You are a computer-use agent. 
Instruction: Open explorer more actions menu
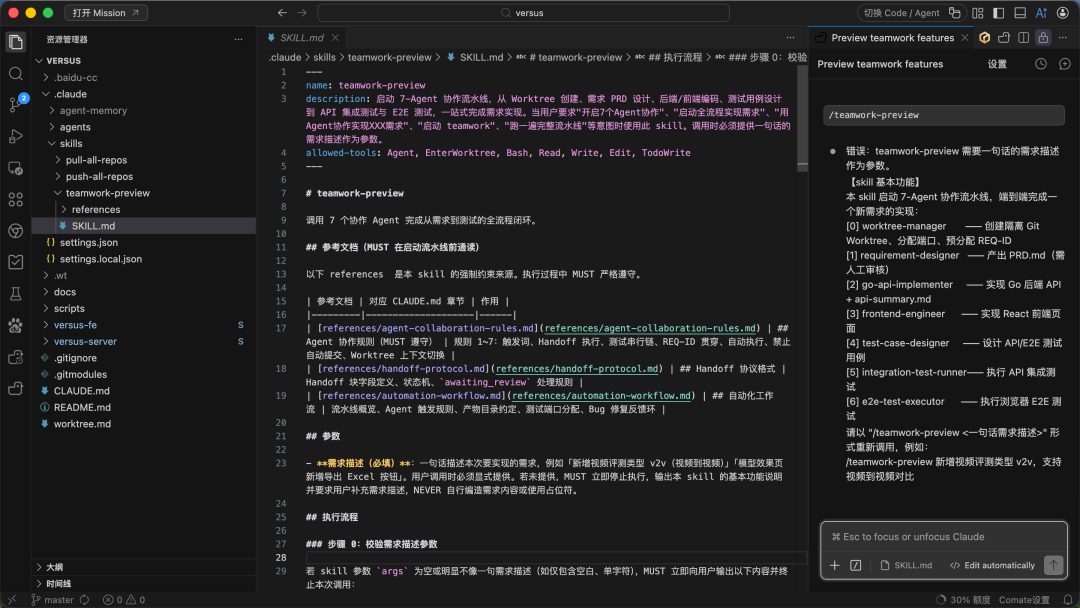coord(238,39)
